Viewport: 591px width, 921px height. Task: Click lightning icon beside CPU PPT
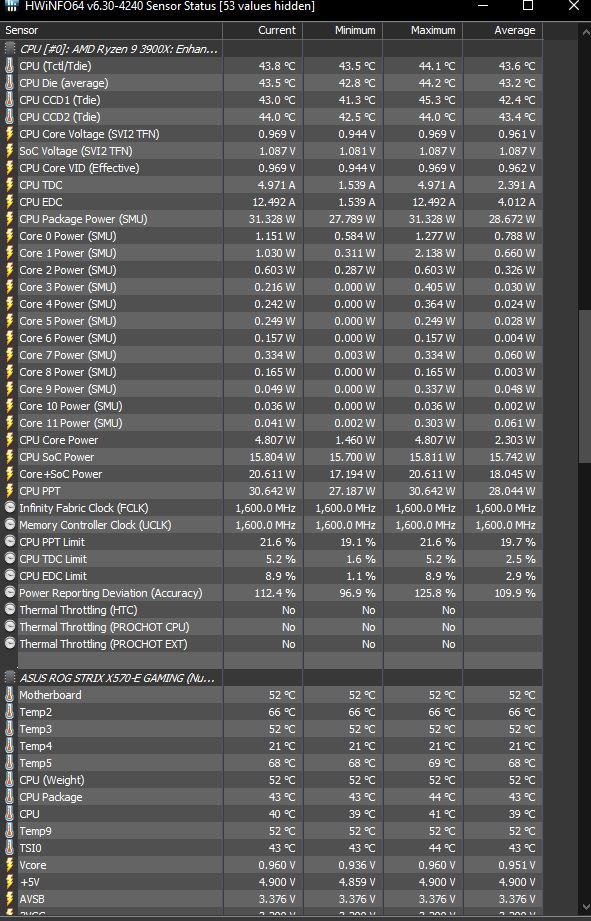[x=9, y=491]
